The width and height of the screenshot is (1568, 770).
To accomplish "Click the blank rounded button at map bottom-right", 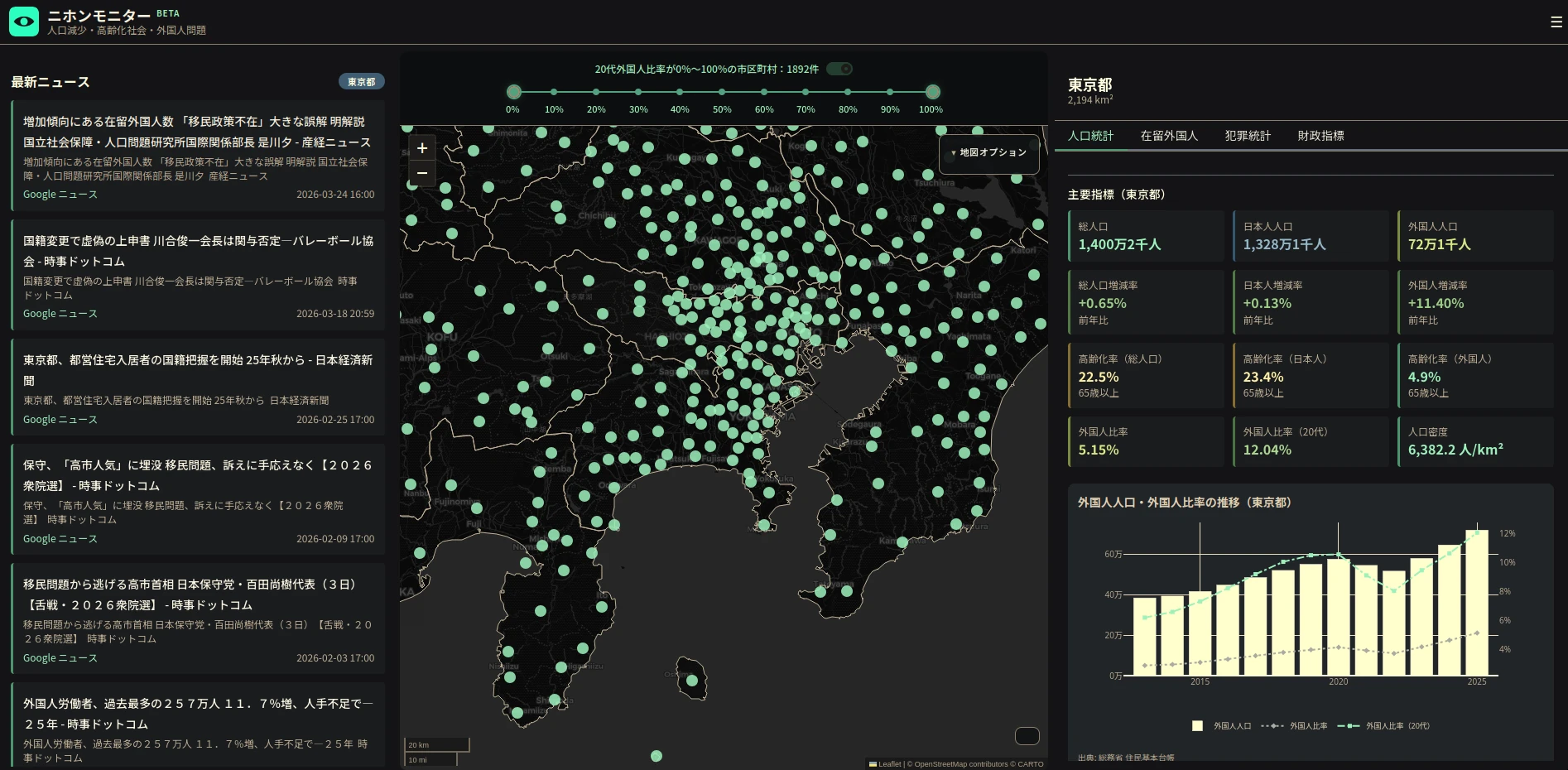I will tap(1027, 735).
